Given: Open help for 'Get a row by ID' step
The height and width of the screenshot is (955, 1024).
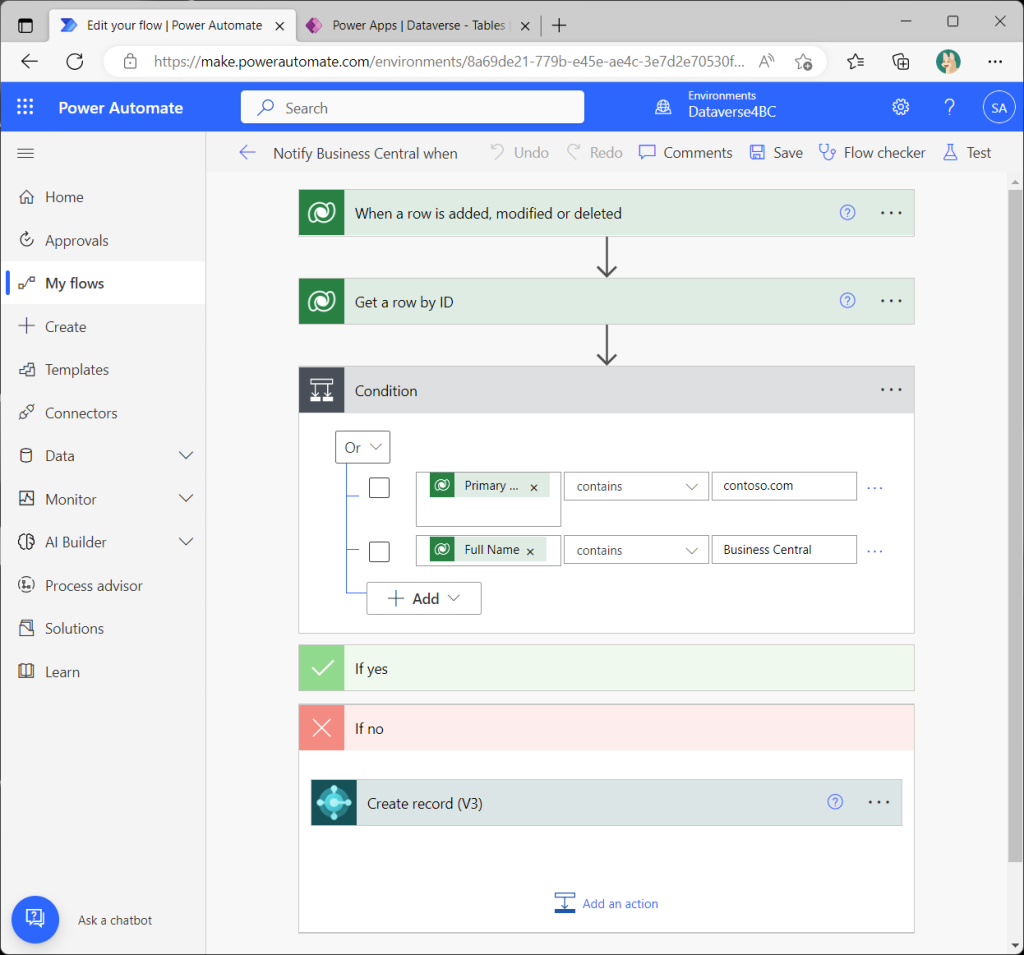Looking at the screenshot, I should tap(847, 300).
